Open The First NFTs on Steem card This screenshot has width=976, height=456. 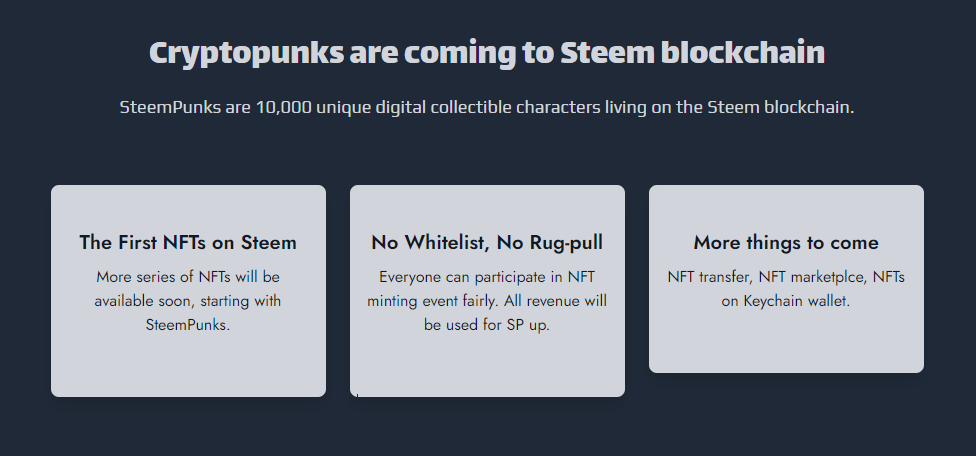(188, 291)
